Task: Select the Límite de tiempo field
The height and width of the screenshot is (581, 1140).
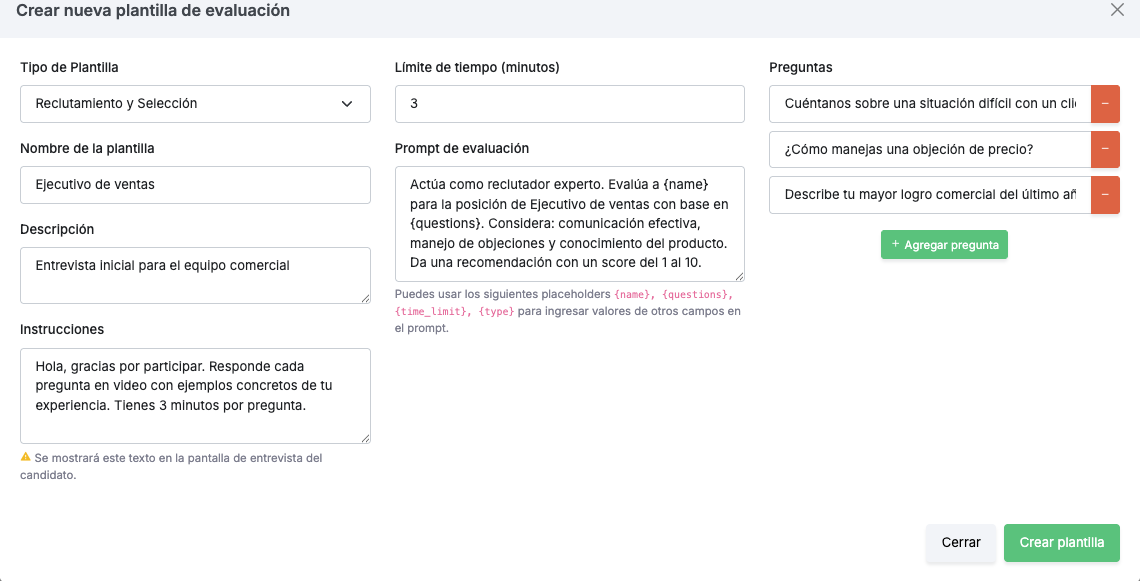Action: [570, 104]
